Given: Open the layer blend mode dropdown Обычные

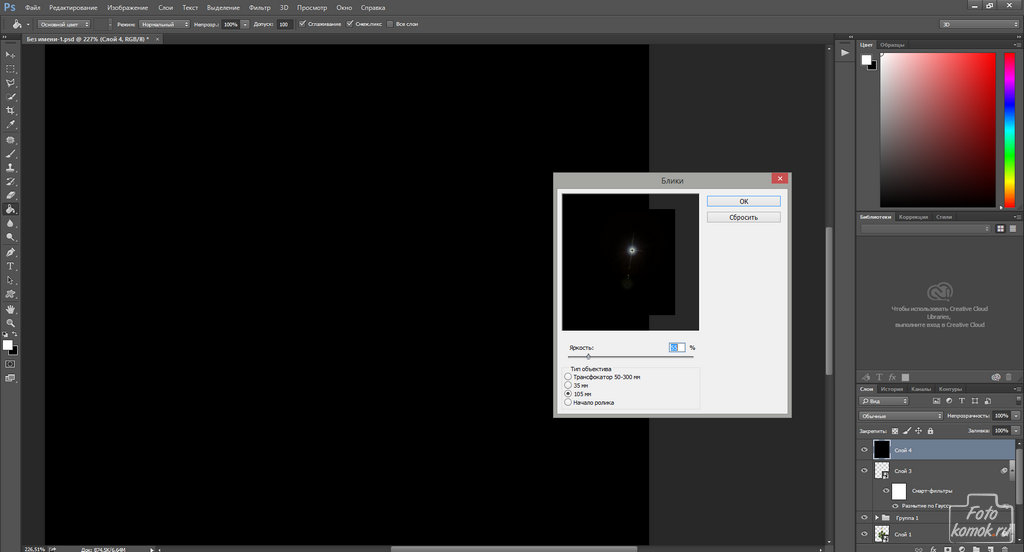Looking at the screenshot, I should (x=900, y=415).
